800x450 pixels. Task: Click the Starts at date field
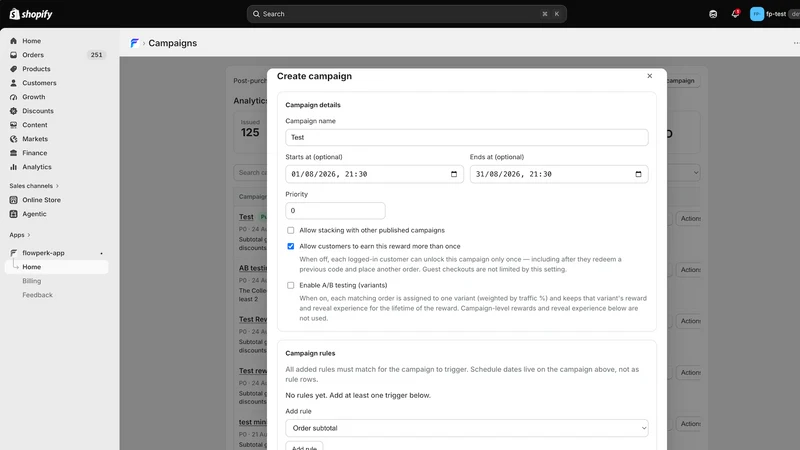(374, 174)
